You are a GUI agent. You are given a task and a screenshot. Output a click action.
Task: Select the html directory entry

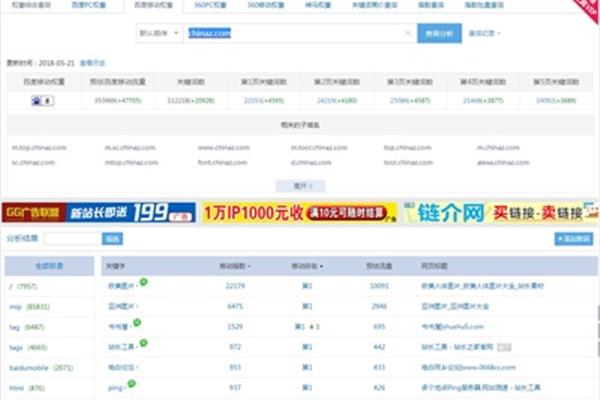point(27,388)
